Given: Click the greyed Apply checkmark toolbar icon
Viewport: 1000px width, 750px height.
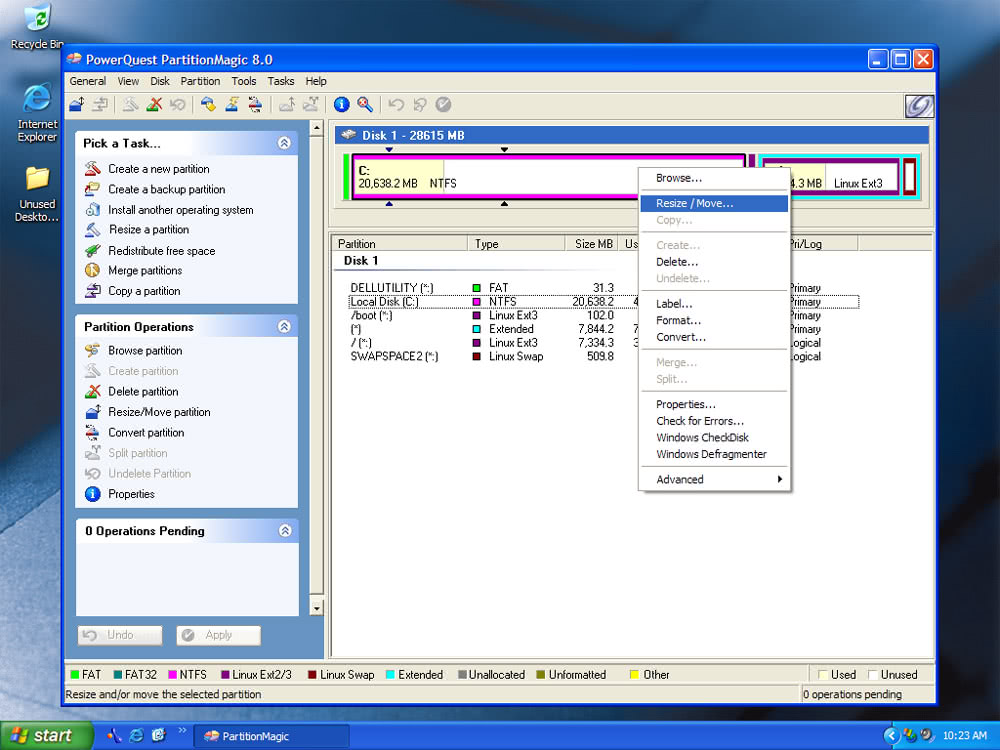Looking at the screenshot, I should (x=443, y=104).
